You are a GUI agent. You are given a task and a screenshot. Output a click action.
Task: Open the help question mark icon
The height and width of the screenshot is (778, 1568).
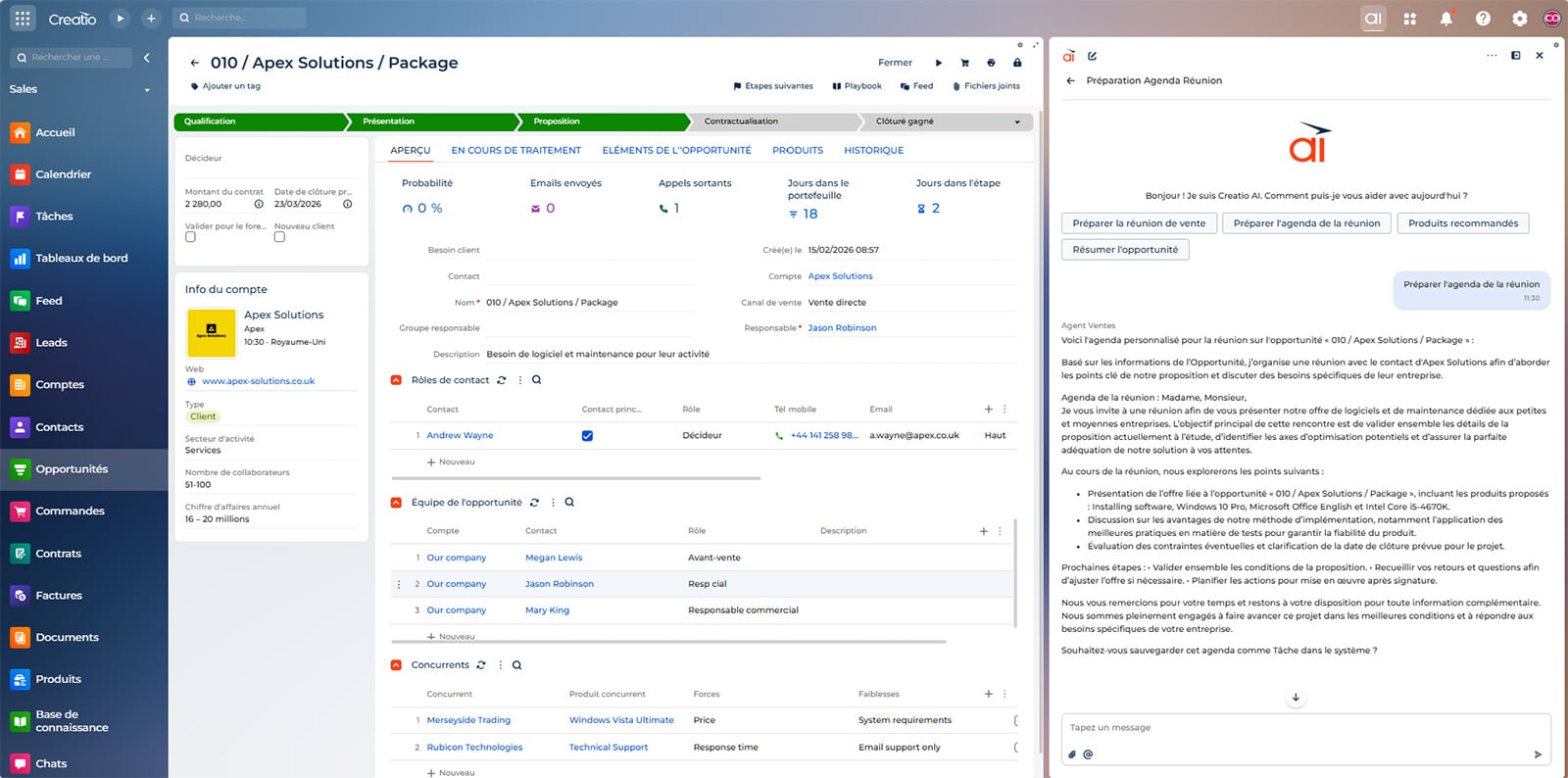coord(1483,18)
